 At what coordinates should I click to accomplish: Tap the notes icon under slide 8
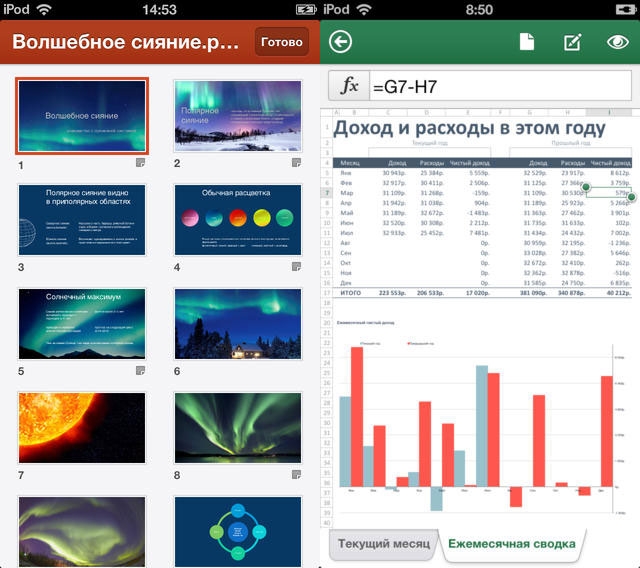click(297, 474)
